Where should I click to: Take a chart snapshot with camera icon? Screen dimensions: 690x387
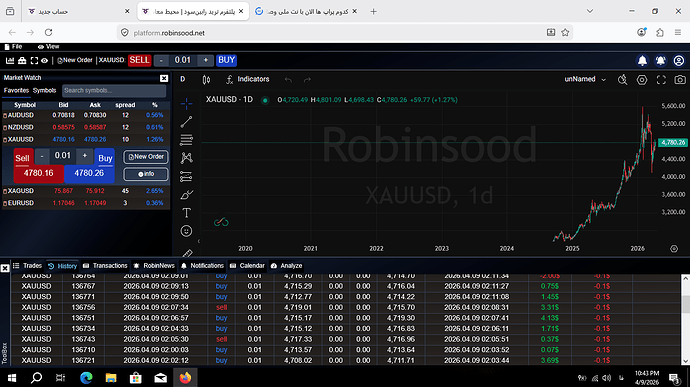coord(680,80)
